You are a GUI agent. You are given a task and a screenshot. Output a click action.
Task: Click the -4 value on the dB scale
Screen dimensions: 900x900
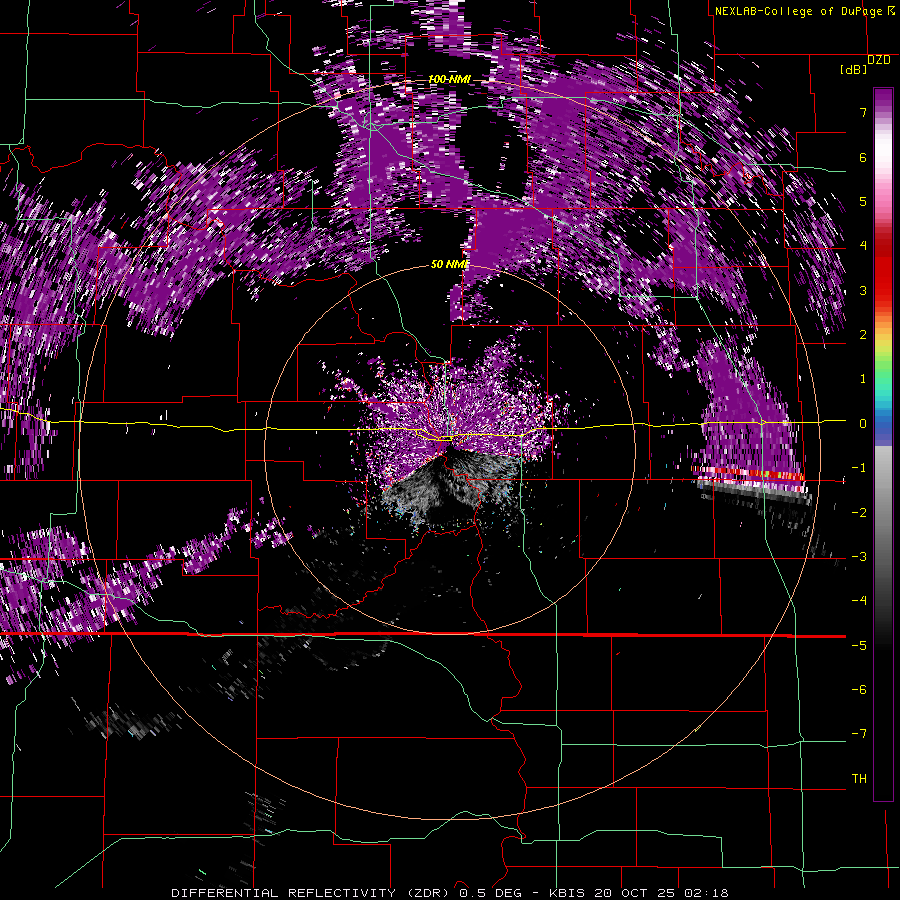tap(859, 601)
